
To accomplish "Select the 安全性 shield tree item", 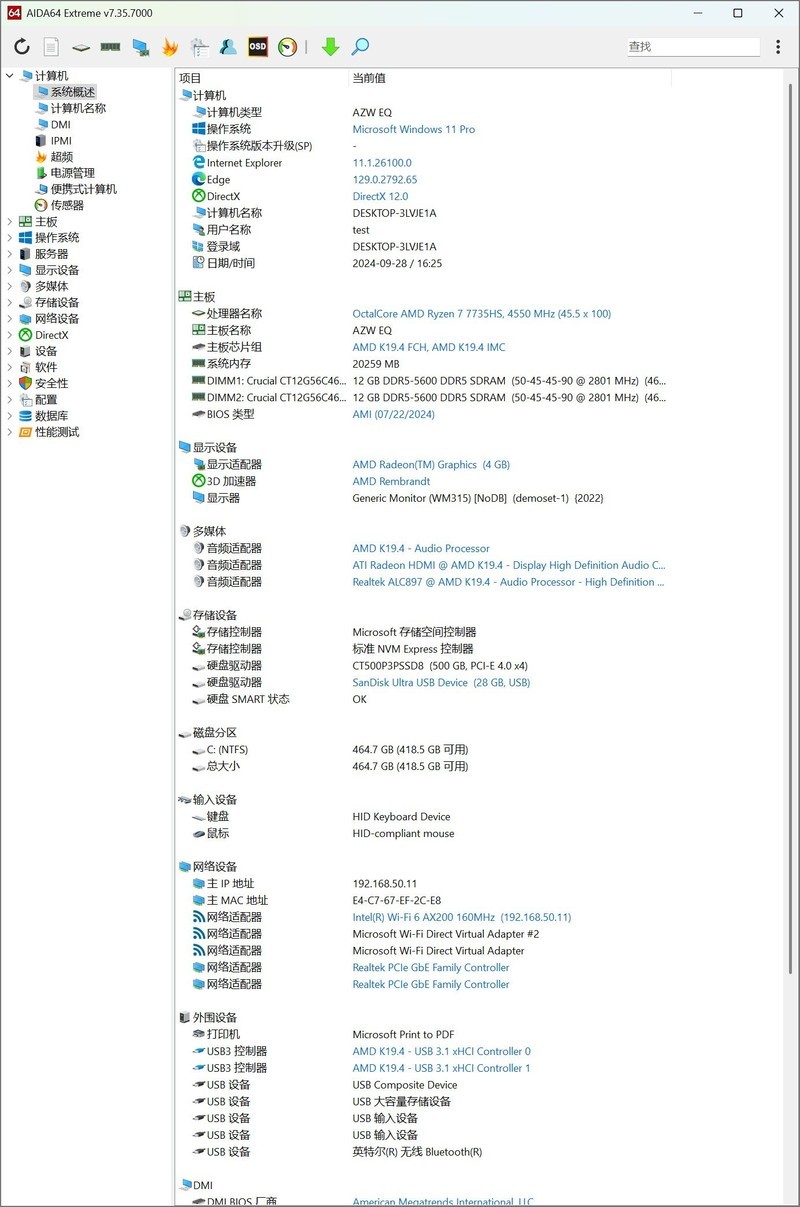I will tap(43, 383).
